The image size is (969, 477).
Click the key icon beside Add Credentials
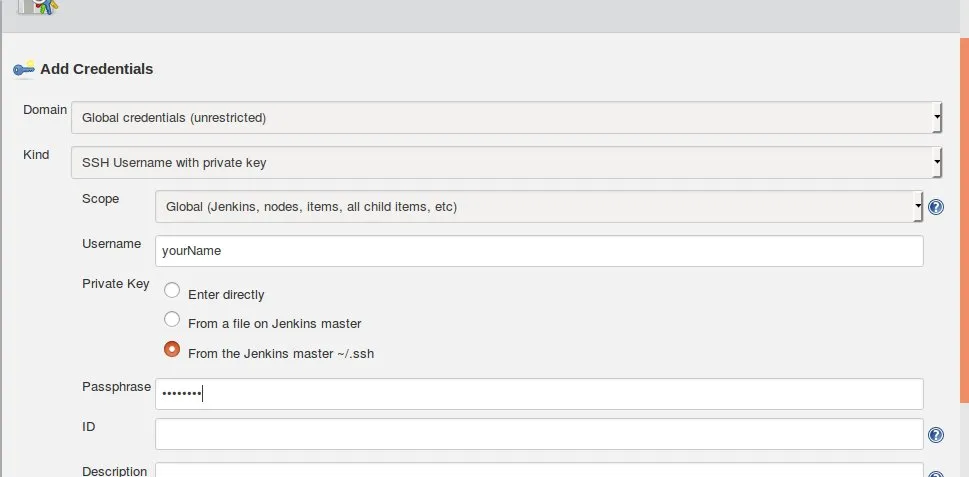(23, 69)
